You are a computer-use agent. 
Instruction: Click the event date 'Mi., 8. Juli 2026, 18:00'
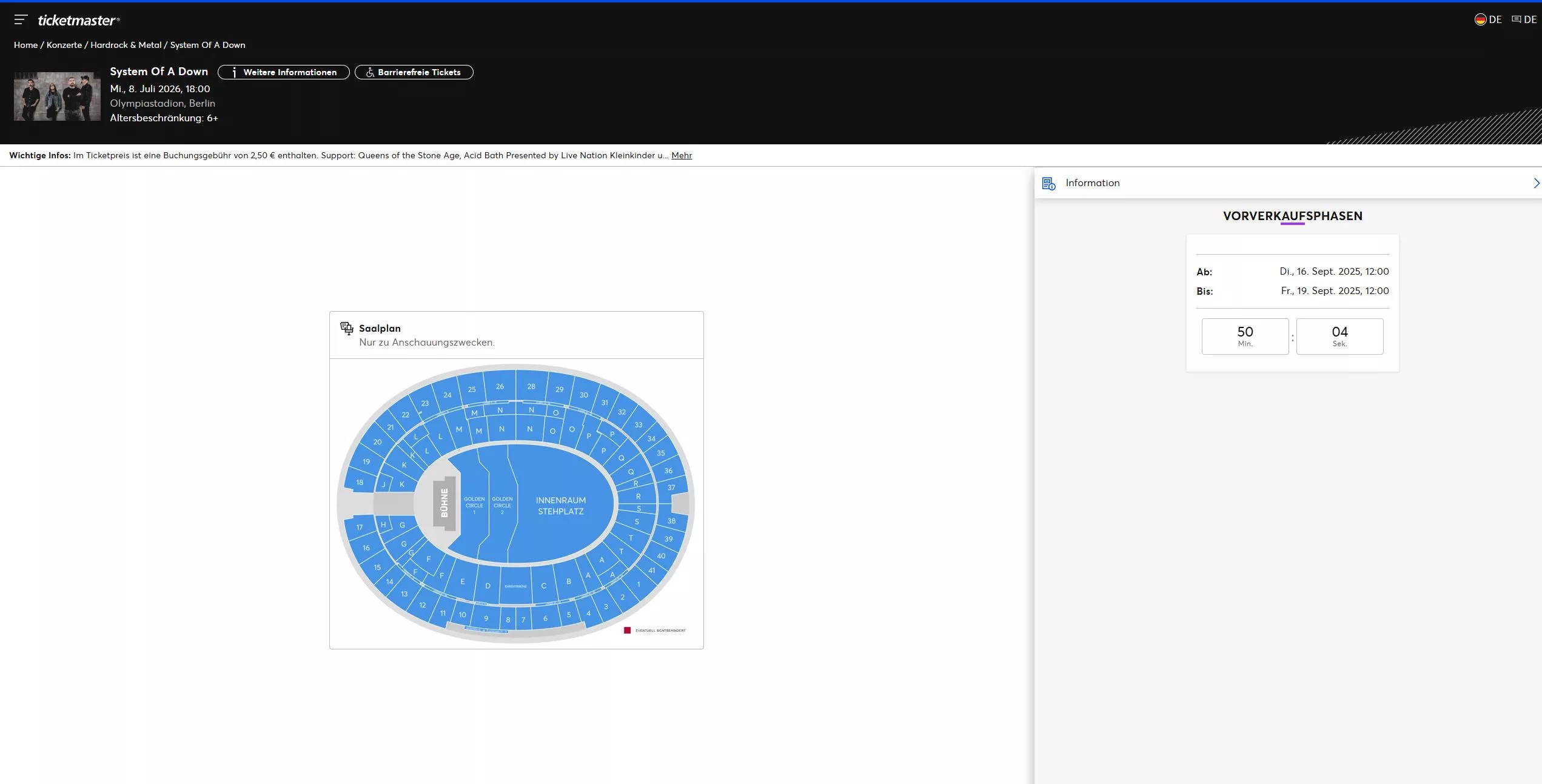[x=160, y=89]
